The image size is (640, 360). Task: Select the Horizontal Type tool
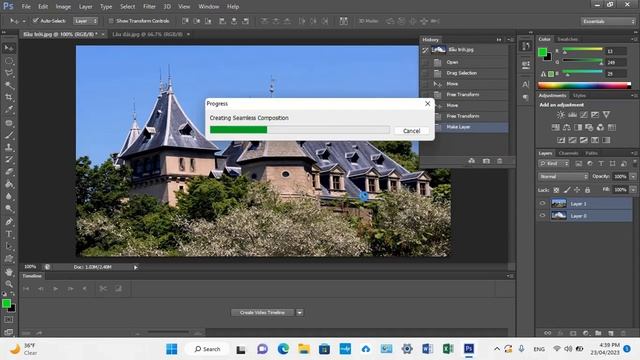9,234
